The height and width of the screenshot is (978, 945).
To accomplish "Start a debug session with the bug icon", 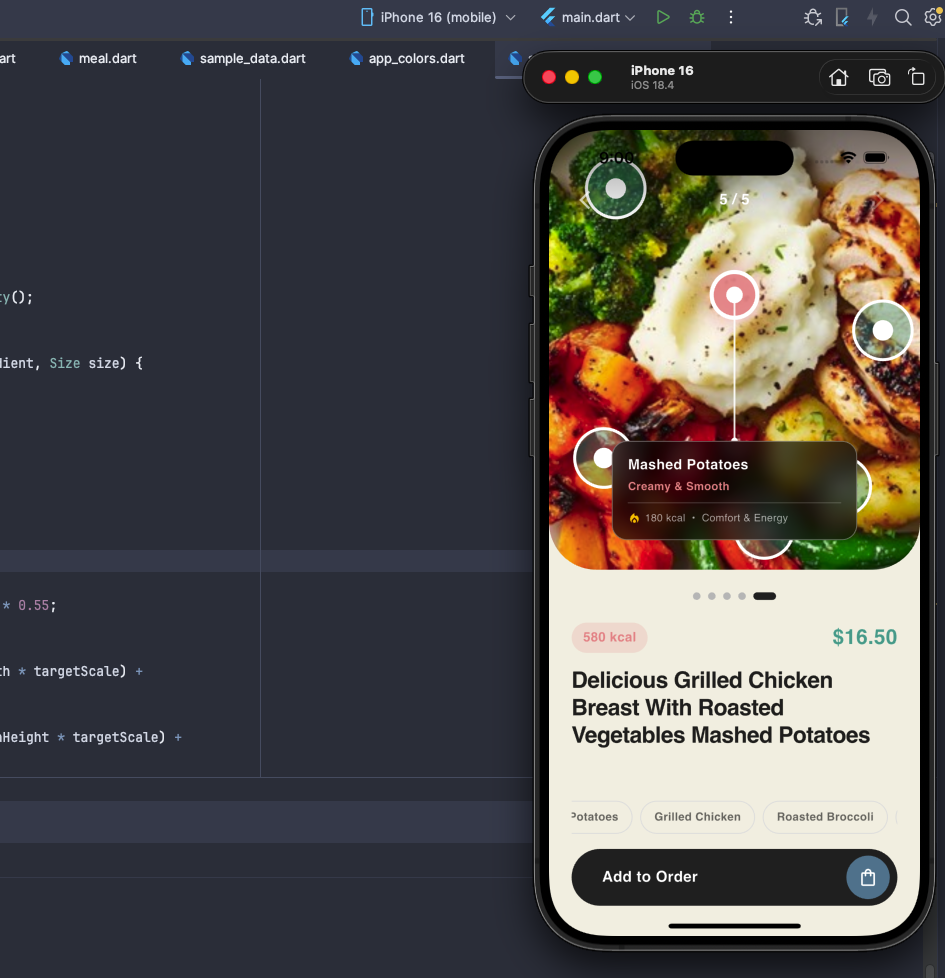I will coord(697,17).
